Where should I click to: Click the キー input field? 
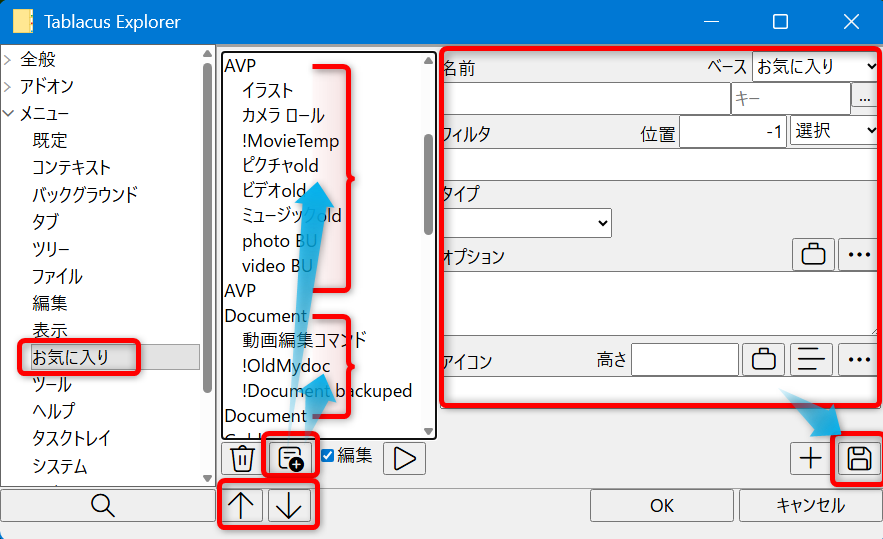(x=791, y=99)
